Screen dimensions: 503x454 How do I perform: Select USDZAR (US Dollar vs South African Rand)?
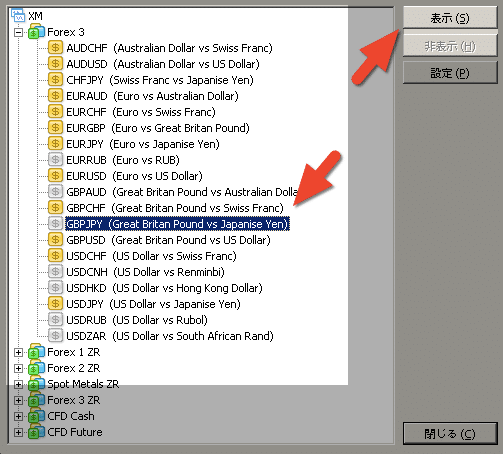click(x=170, y=336)
